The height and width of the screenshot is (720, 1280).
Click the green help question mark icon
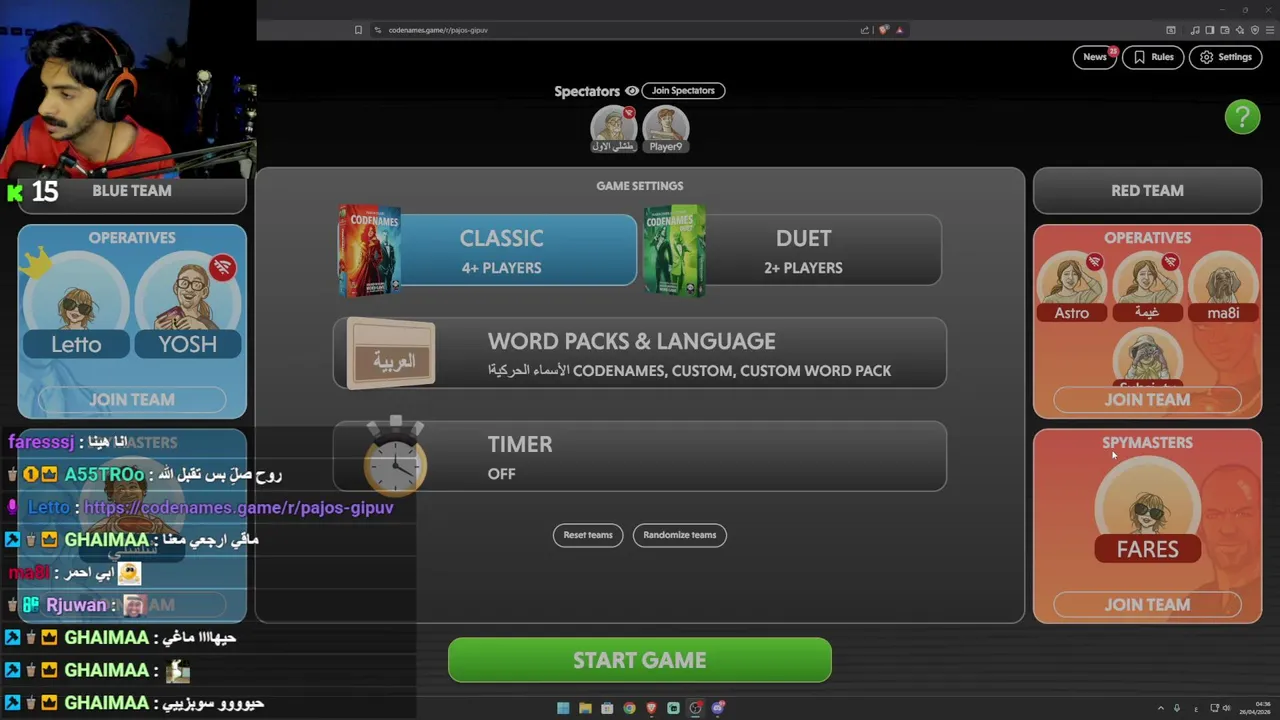(1242, 117)
